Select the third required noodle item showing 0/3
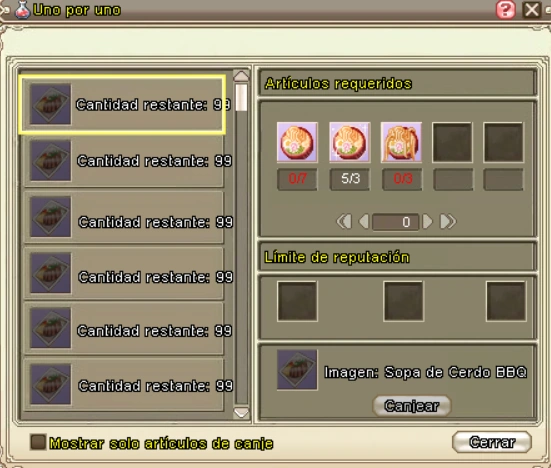Viewport: 551px width, 468px height. point(401,142)
